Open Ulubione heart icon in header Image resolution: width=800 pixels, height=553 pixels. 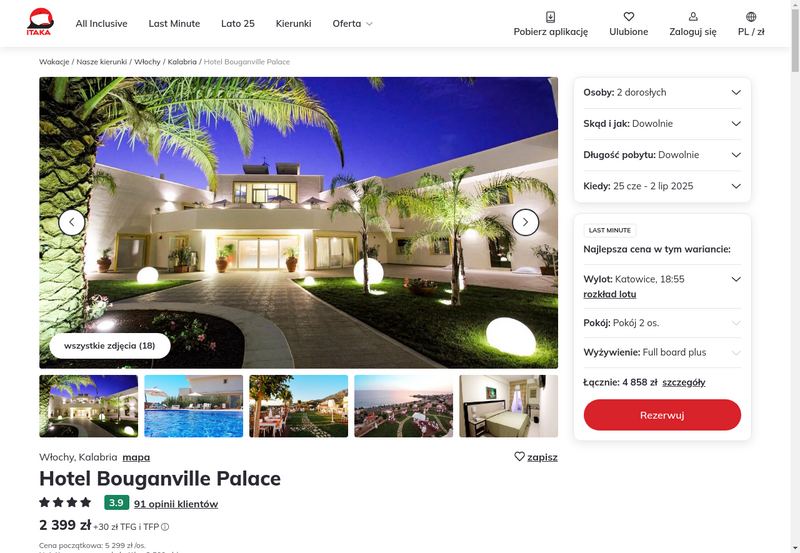629,17
